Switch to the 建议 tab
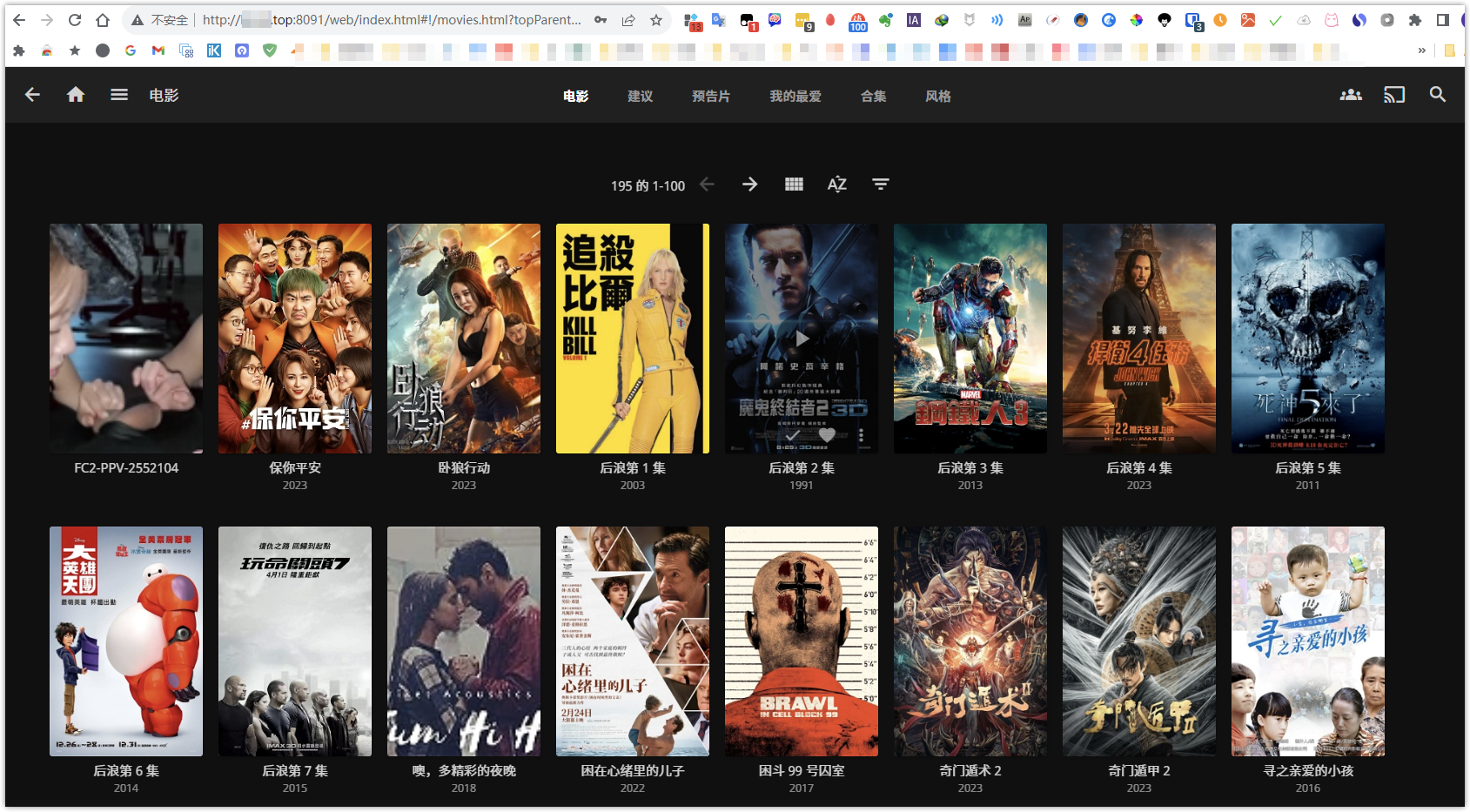The width and height of the screenshot is (1470, 812). point(641,97)
